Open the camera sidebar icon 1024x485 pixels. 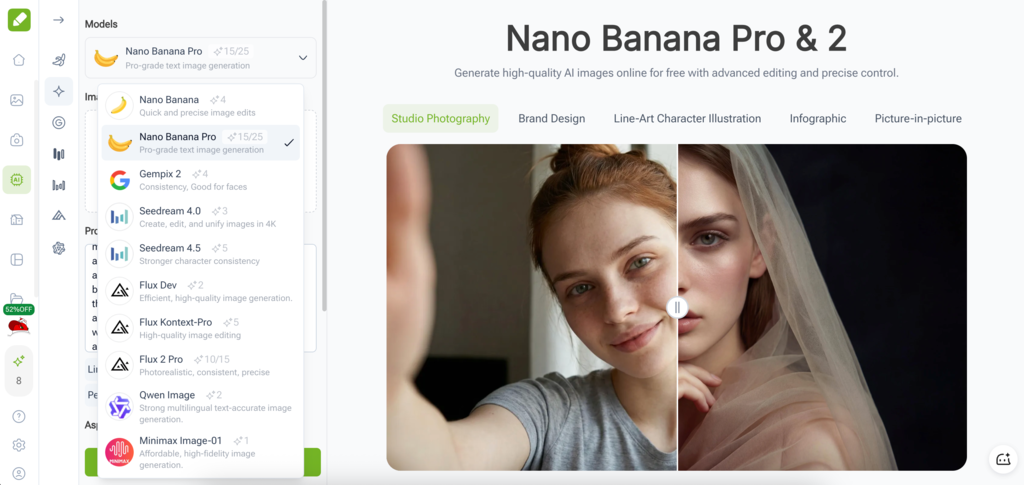[x=17, y=140]
